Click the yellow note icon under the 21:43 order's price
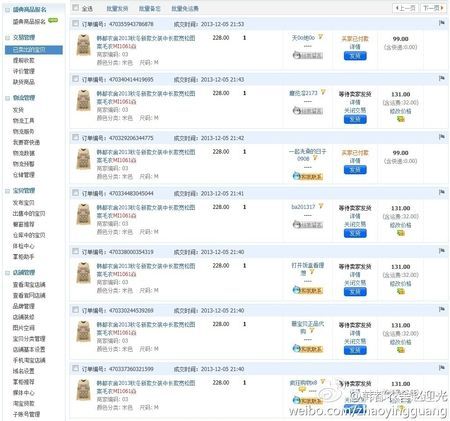Viewport: 450px width, 421px height. click(x=400, y=119)
